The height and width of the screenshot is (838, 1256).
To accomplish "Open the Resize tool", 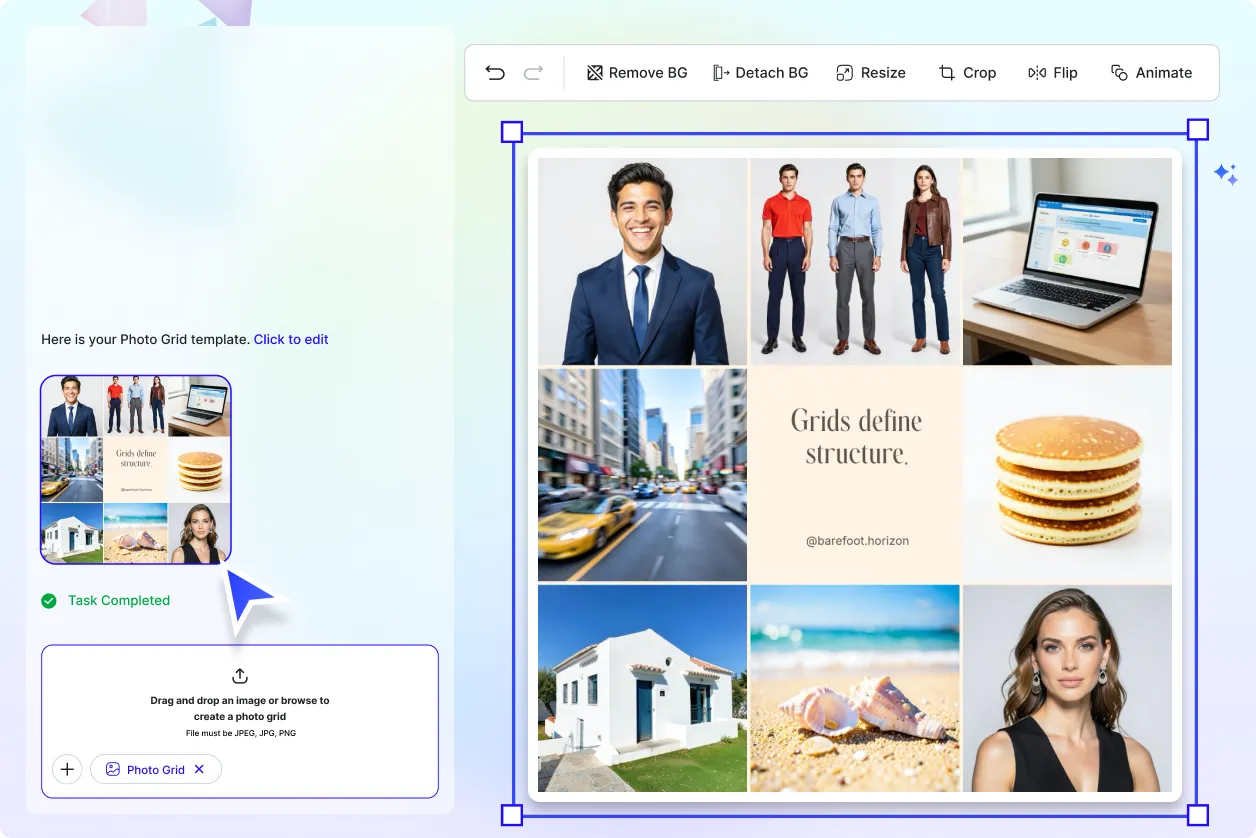I will point(870,72).
